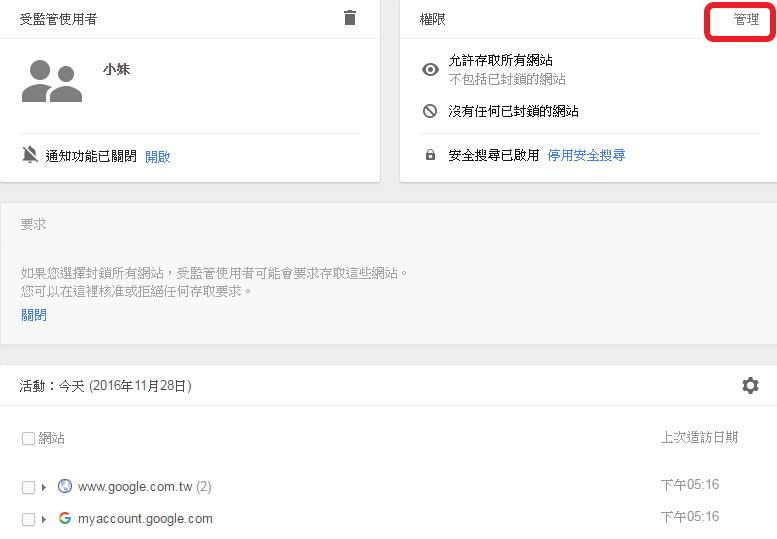Click 停用安全搜尋 to disable SafeSearch

(586, 155)
